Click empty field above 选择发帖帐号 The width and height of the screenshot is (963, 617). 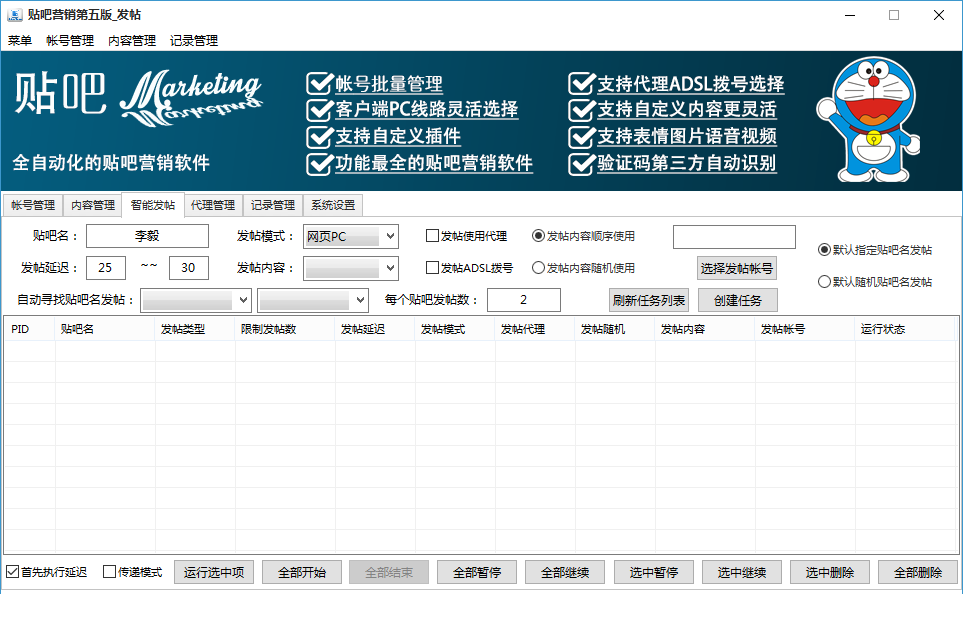coord(735,237)
